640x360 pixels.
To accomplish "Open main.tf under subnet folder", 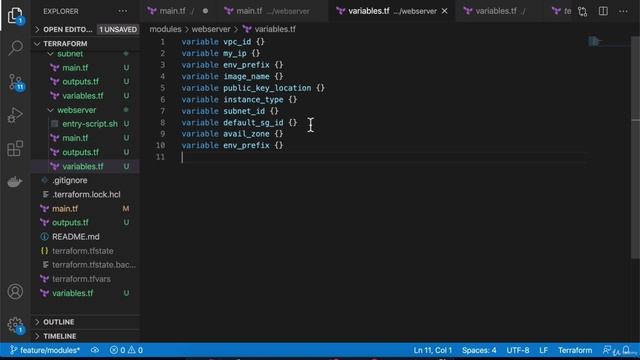I will tap(75, 68).
